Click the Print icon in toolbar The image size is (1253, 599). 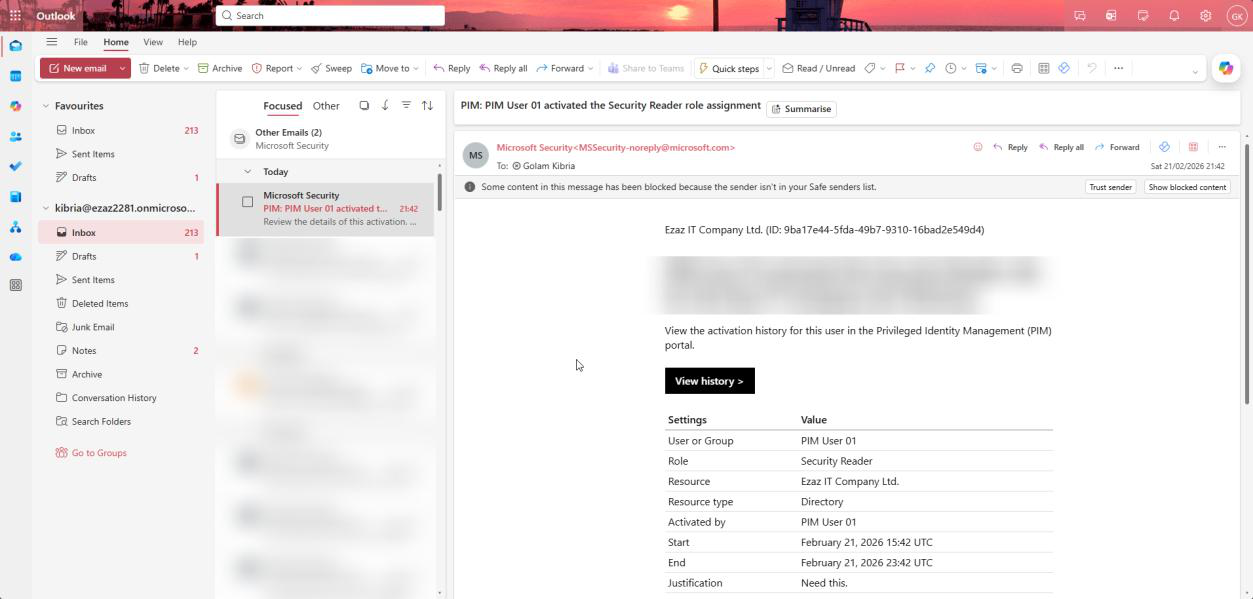coord(1017,68)
